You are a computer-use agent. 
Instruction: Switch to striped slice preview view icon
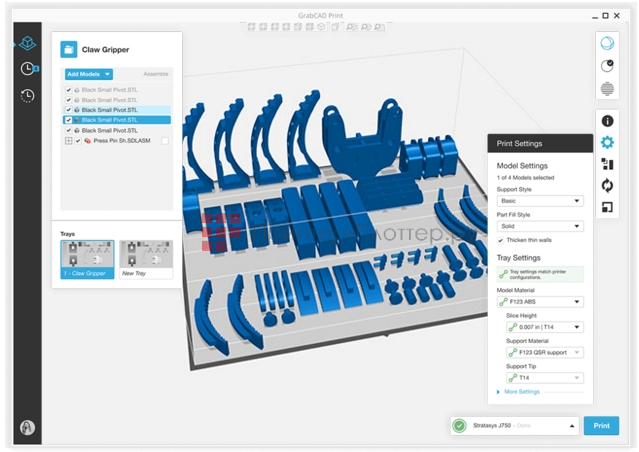607,89
